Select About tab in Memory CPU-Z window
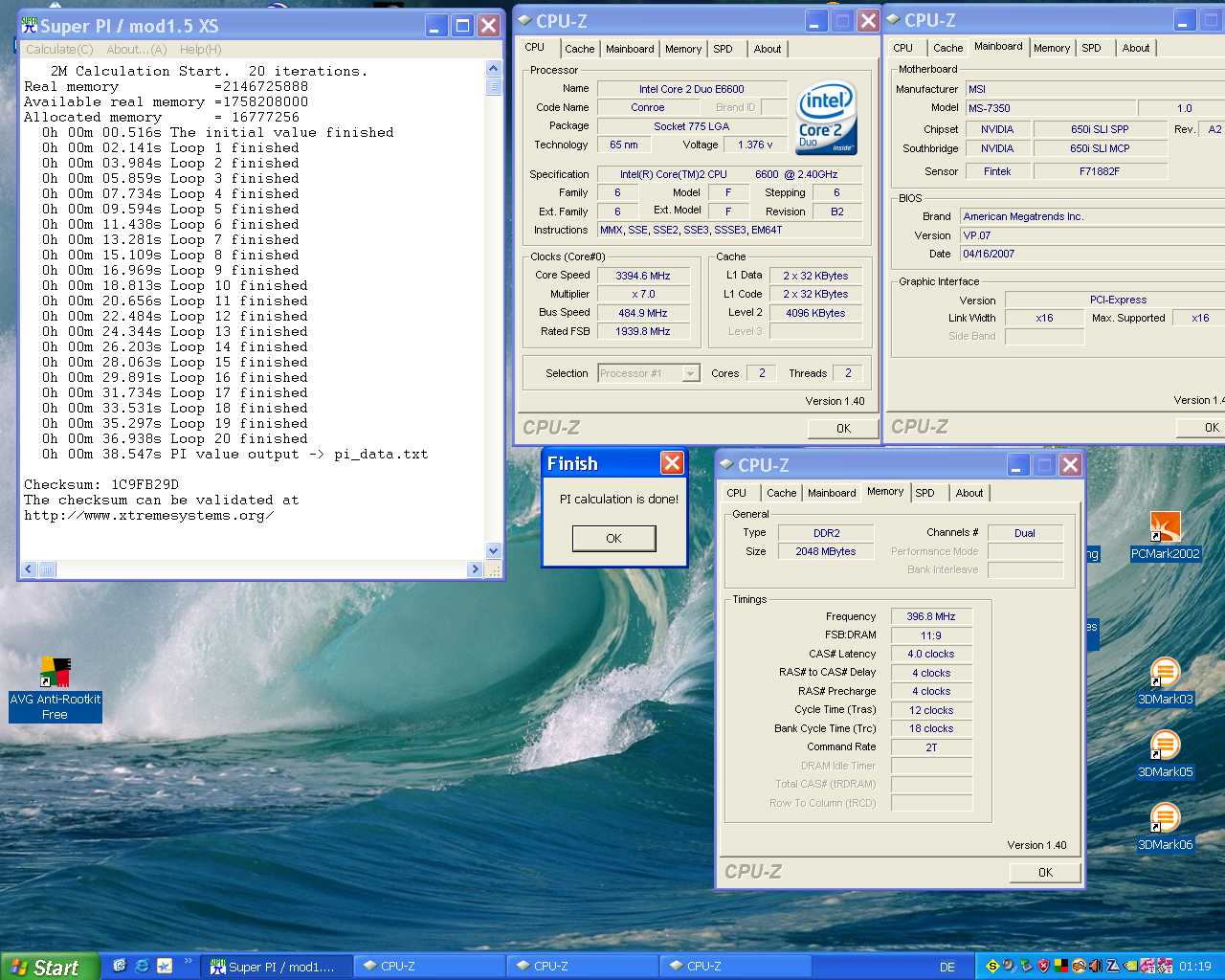The width and height of the screenshot is (1225, 980). click(969, 493)
